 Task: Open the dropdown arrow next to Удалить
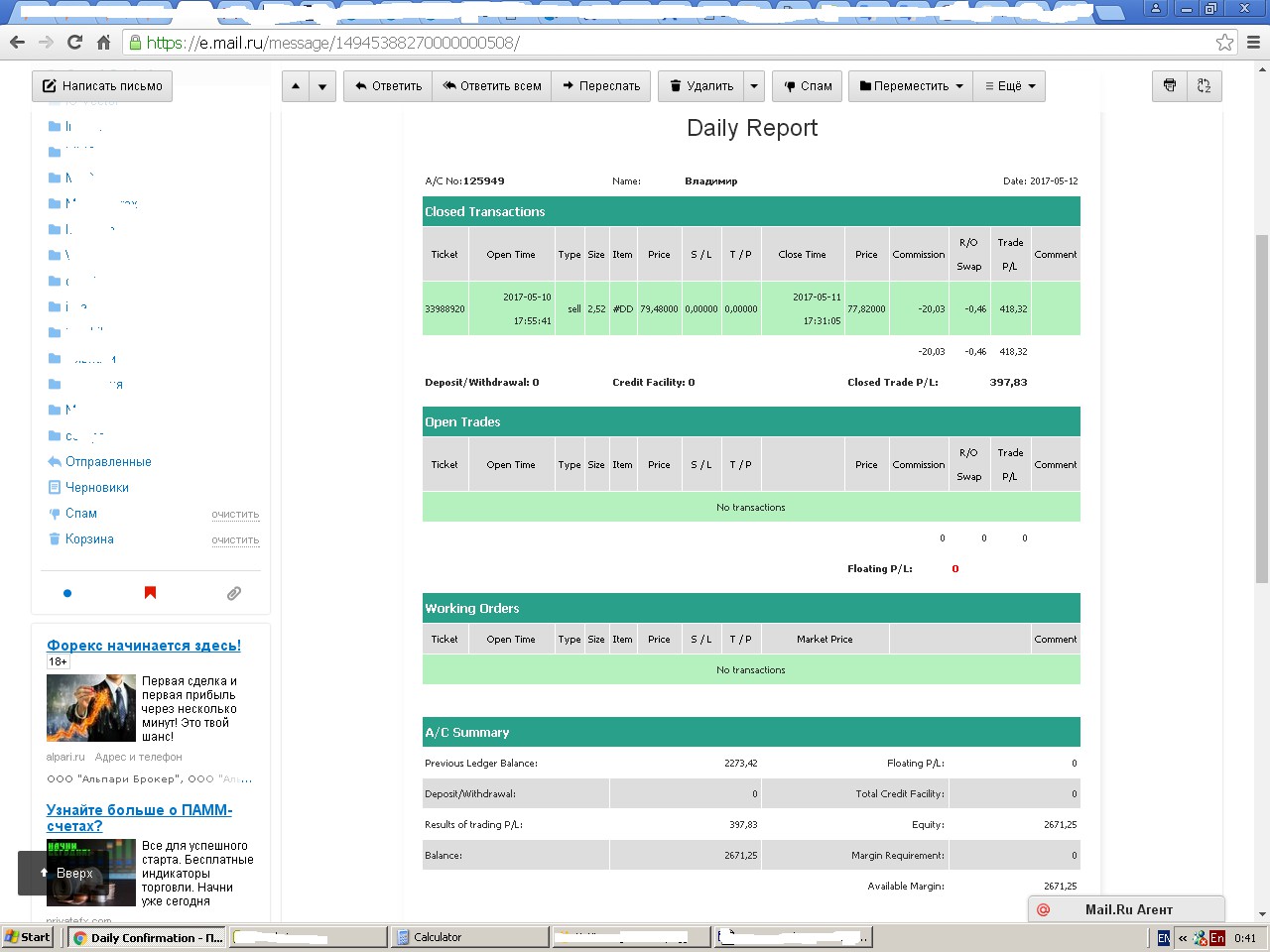(754, 86)
